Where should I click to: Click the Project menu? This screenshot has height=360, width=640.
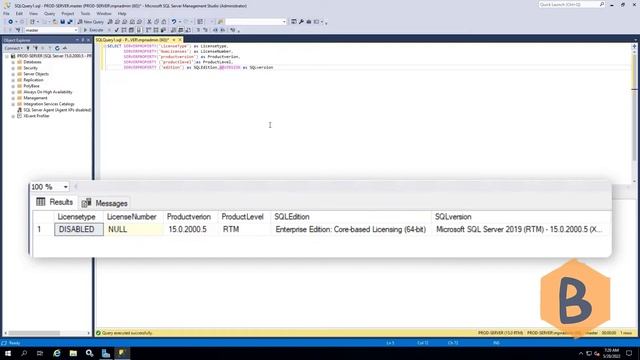[68, 13]
